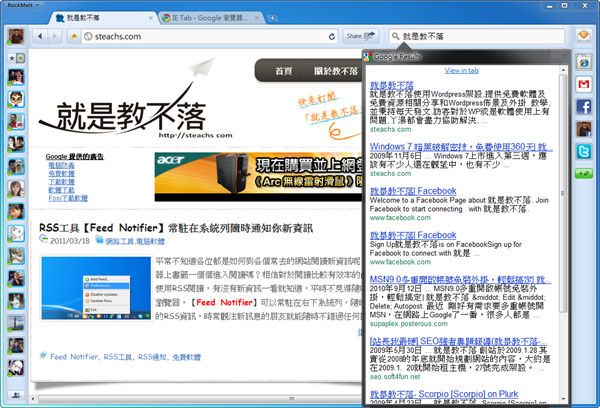This screenshot has width=600, height=408.
Task: Open the Feed Notifier article thumbnail image
Action: pyautogui.click(x=96, y=288)
